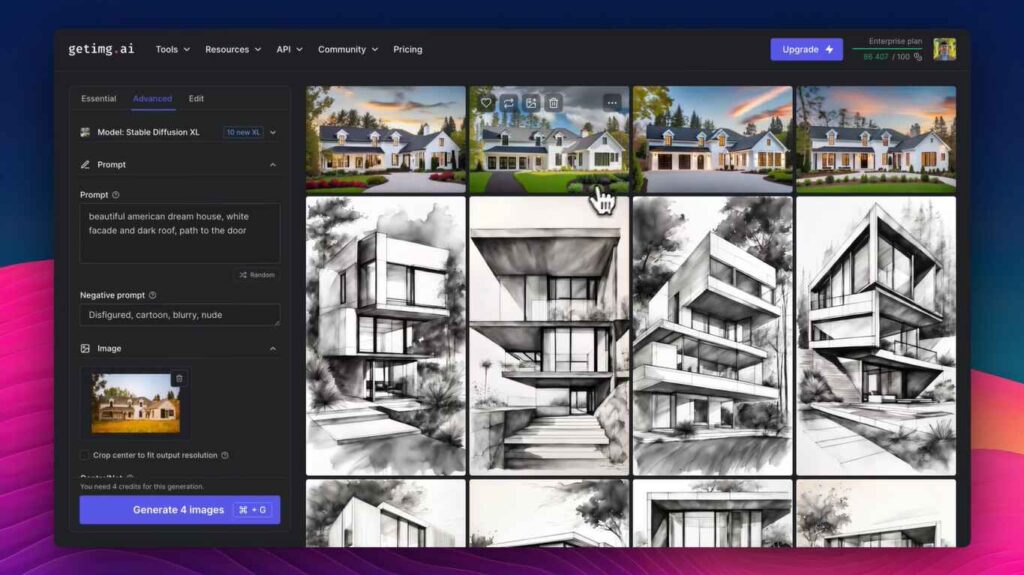Click the help icon next to Negative prompt
The width and height of the screenshot is (1024, 575).
[152, 295]
